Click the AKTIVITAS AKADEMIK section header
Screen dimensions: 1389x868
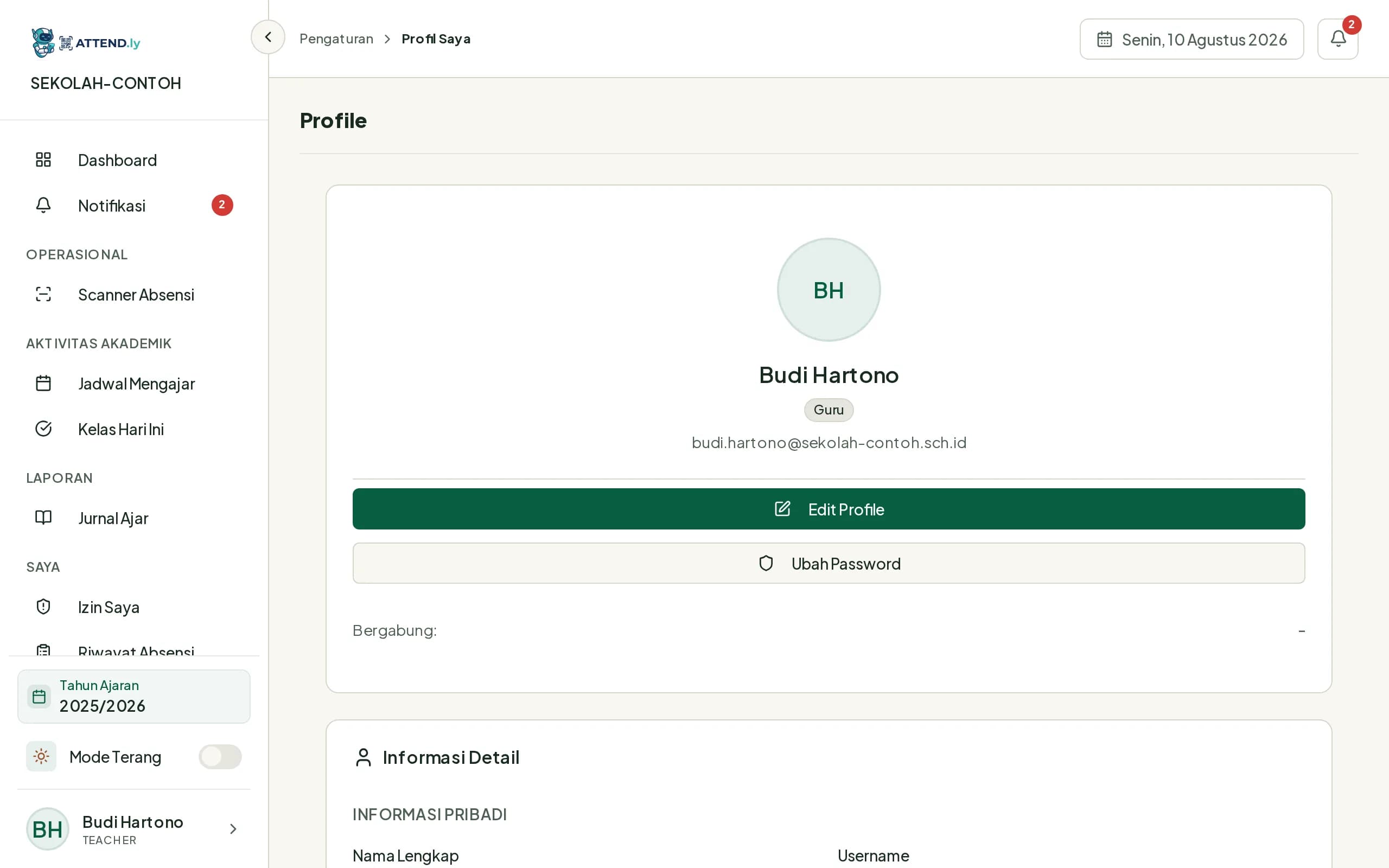[x=99, y=343]
